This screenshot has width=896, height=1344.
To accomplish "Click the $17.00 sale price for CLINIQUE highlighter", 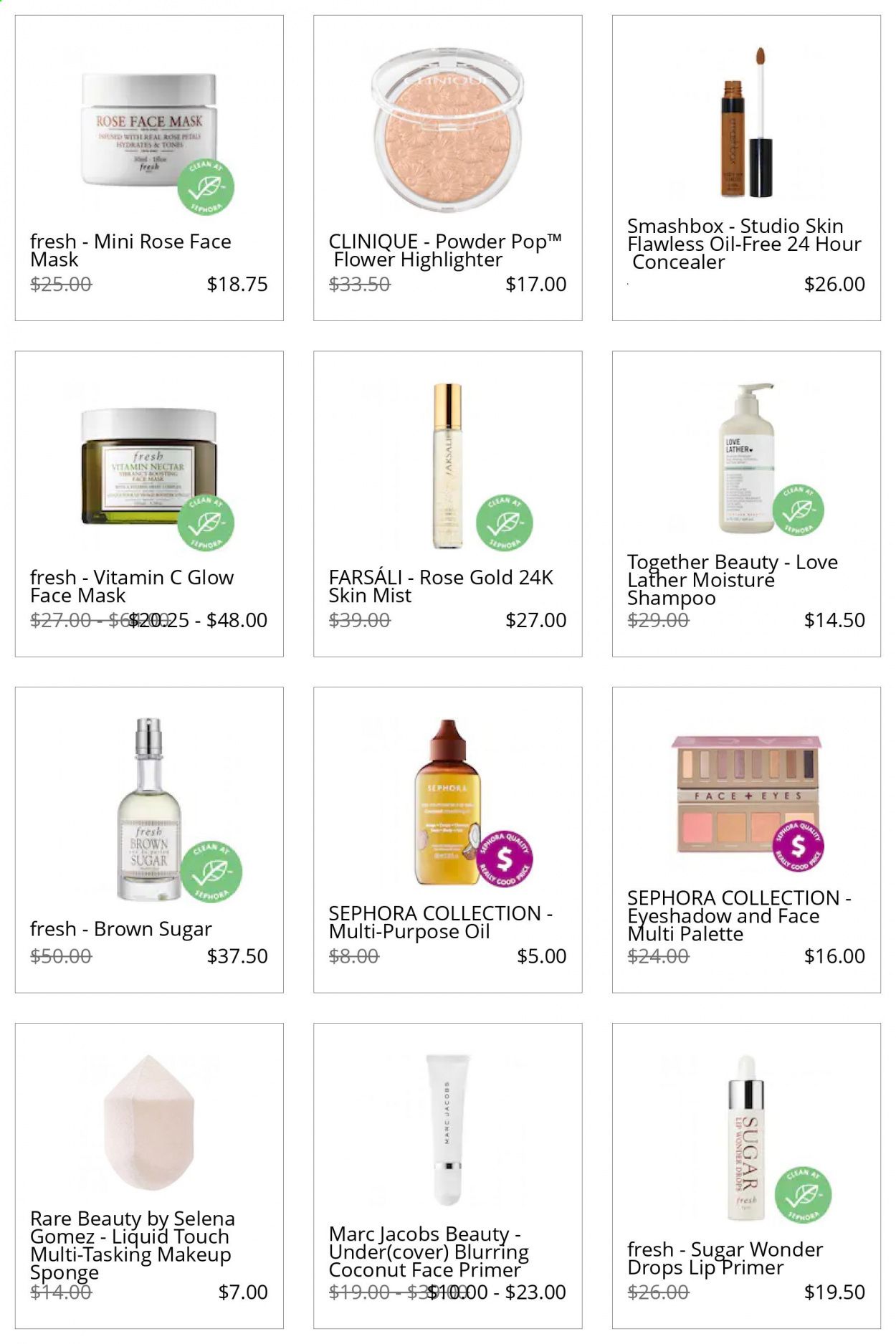I will click(x=536, y=285).
